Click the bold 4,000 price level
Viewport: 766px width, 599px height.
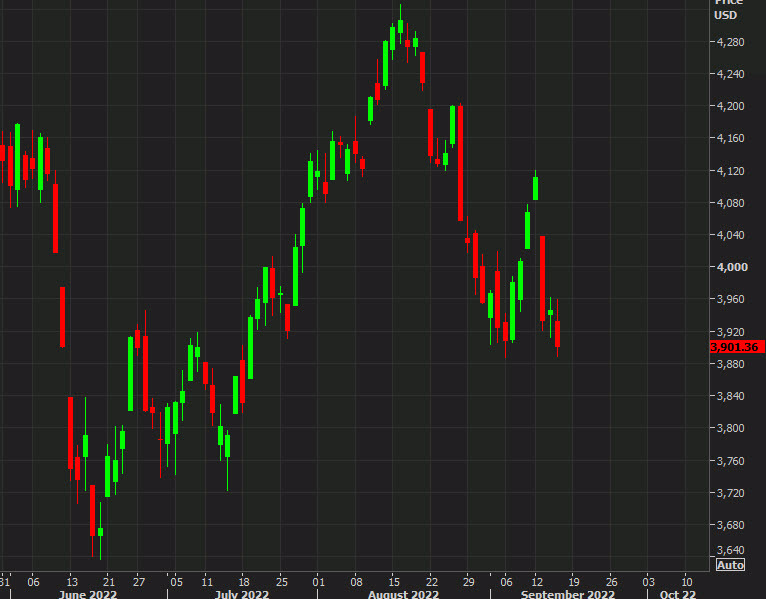click(x=732, y=267)
